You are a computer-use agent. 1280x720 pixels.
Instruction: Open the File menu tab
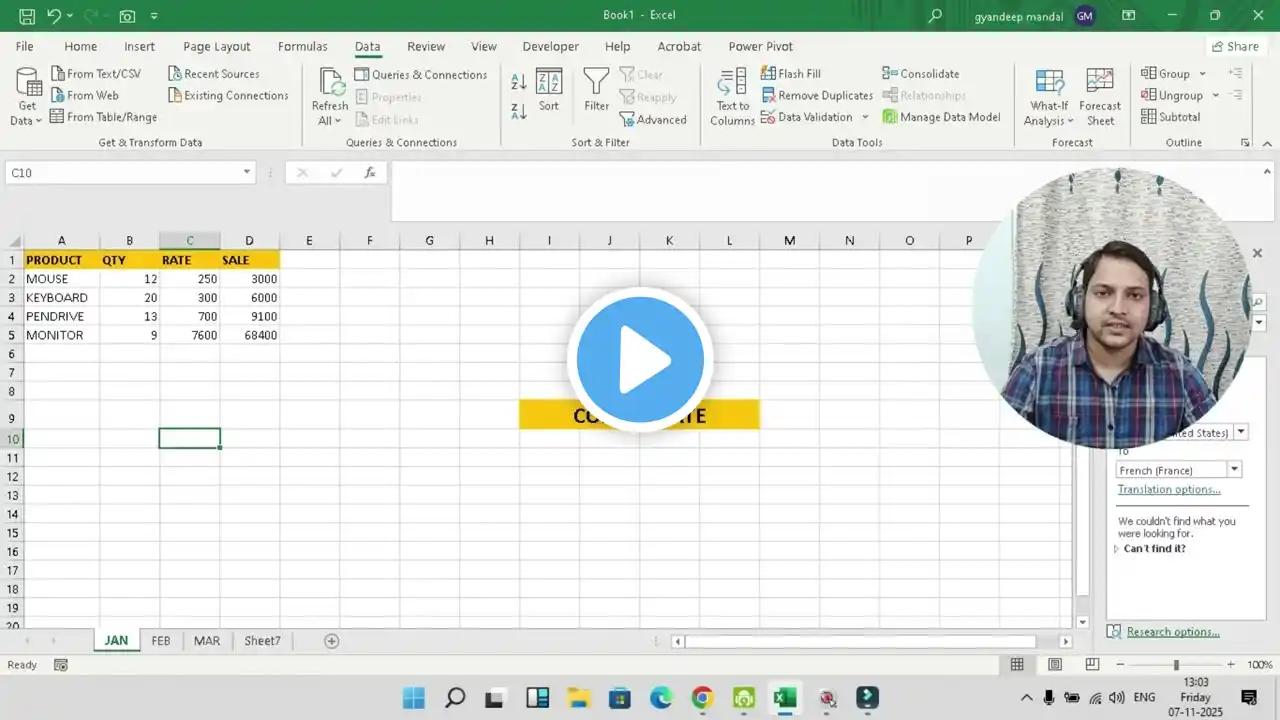coord(24,47)
